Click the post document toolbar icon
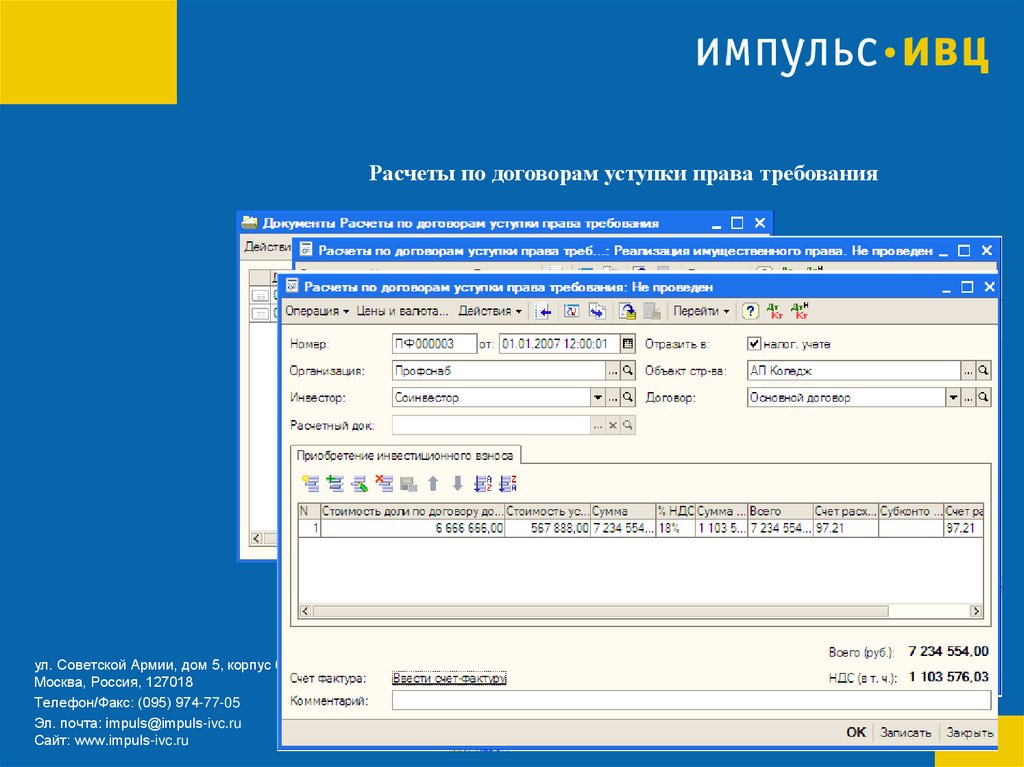The height and width of the screenshot is (767, 1024). [x=628, y=312]
